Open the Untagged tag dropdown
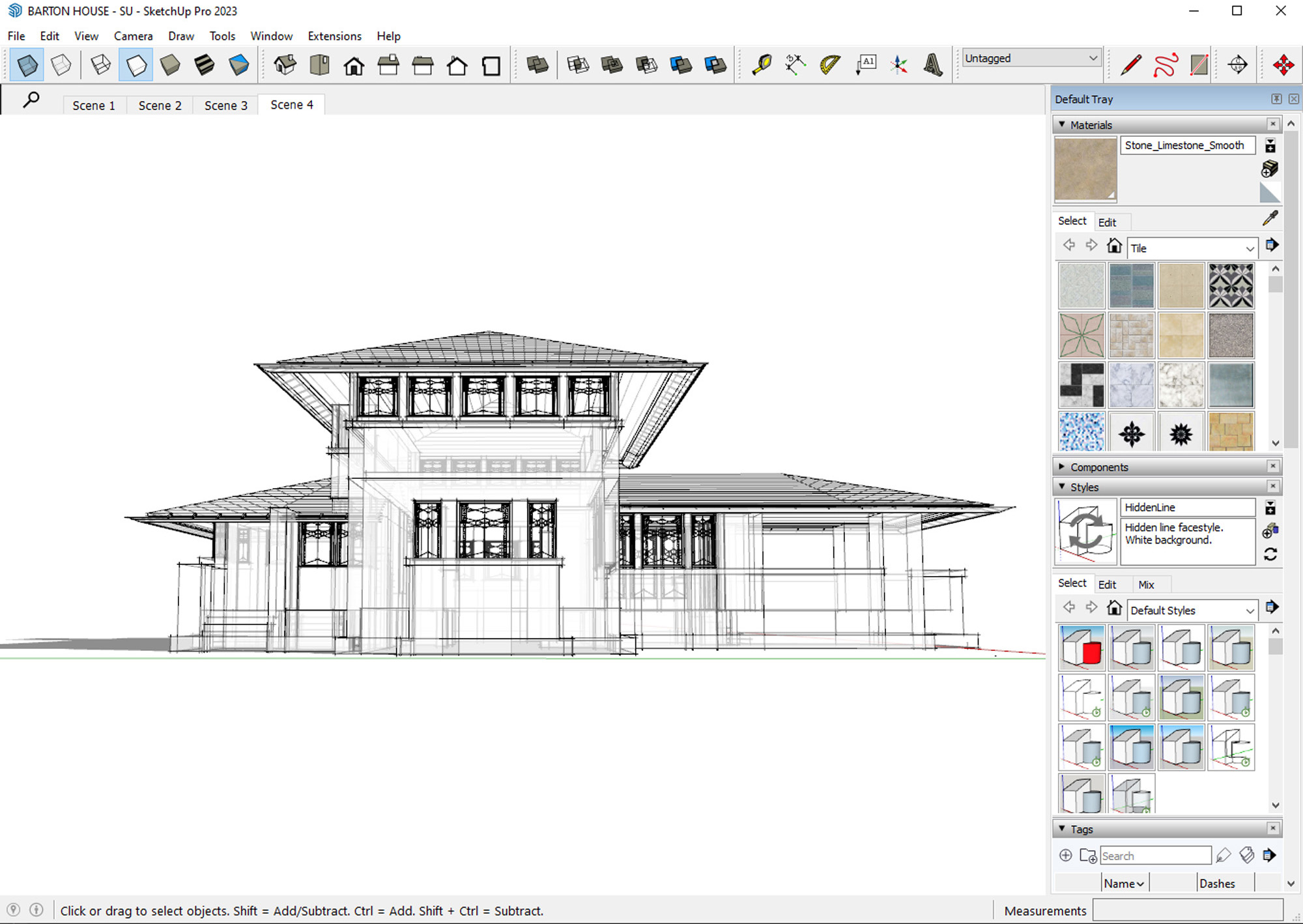This screenshot has width=1303, height=924. [x=1032, y=58]
